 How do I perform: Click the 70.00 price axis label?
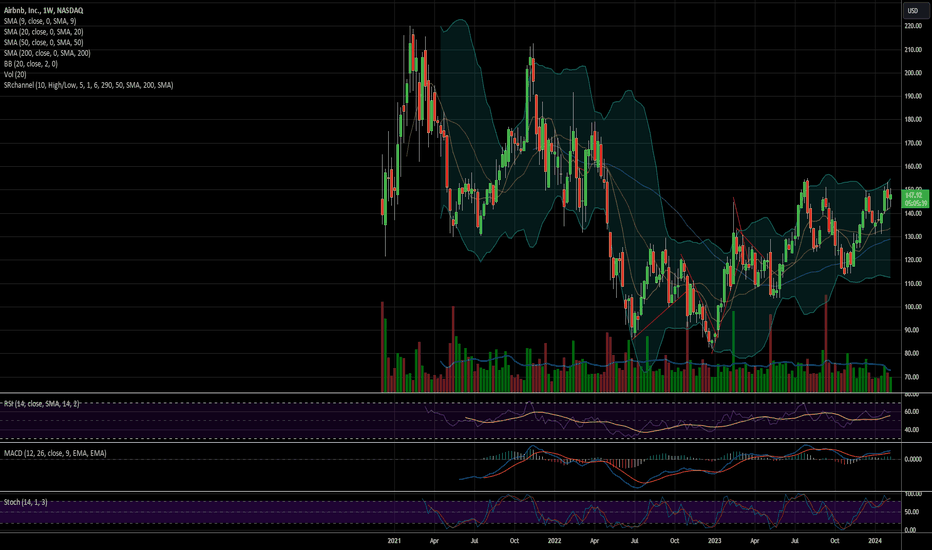tap(914, 377)
